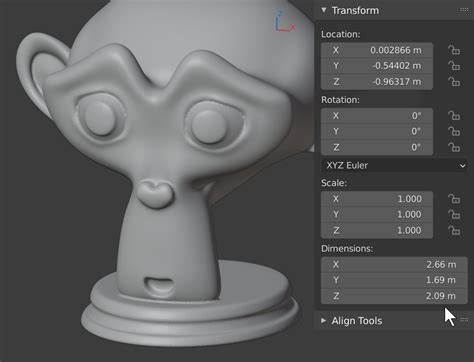The image size is (474, 362).
Task: Lock the Scale Z value
Action: point(454,230)
